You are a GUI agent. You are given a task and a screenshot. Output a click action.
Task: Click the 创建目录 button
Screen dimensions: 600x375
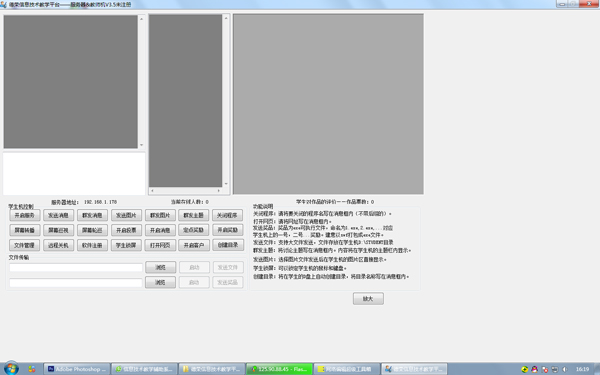(227, 245)
